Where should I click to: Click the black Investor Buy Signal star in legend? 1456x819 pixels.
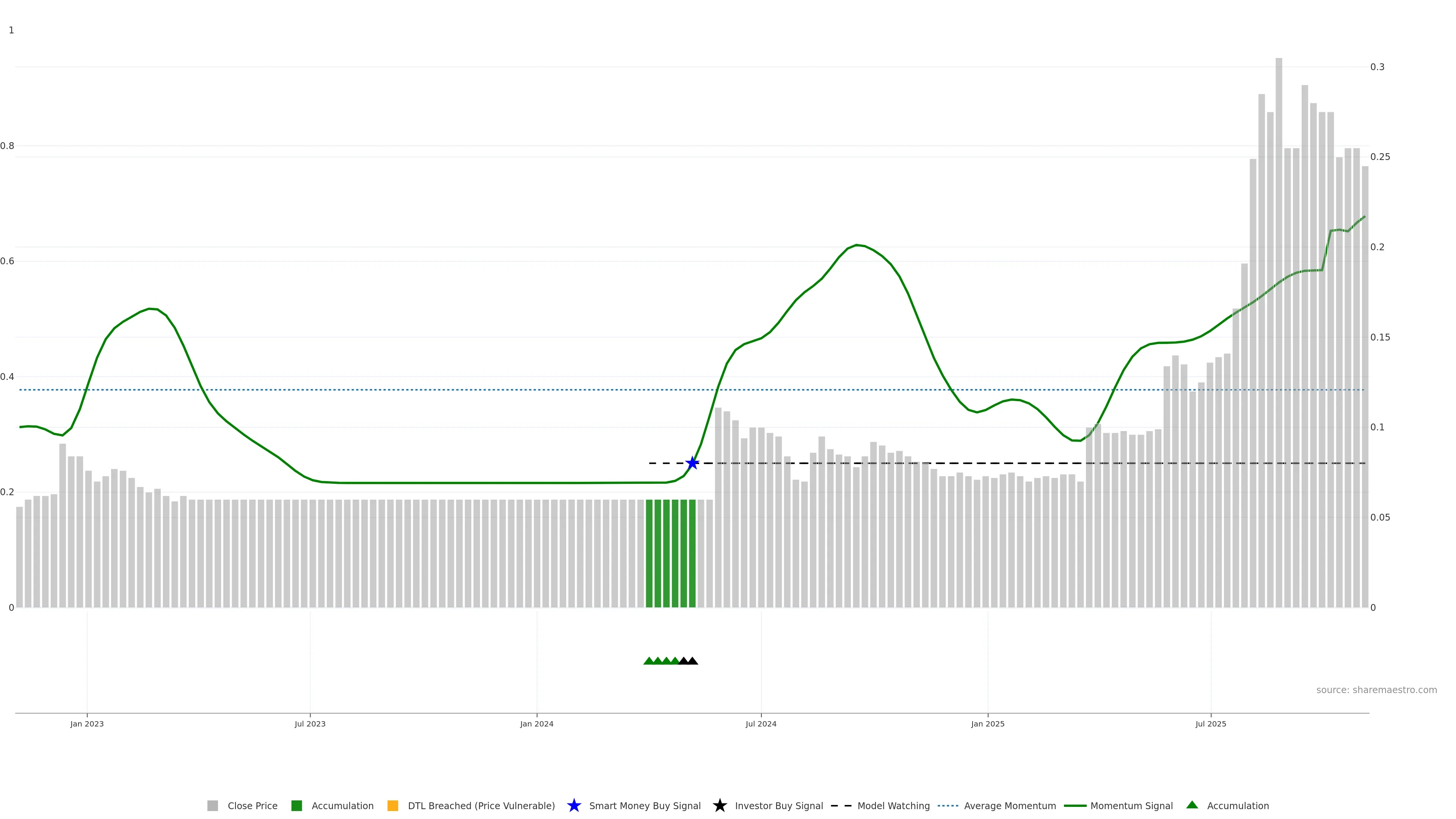720,805
